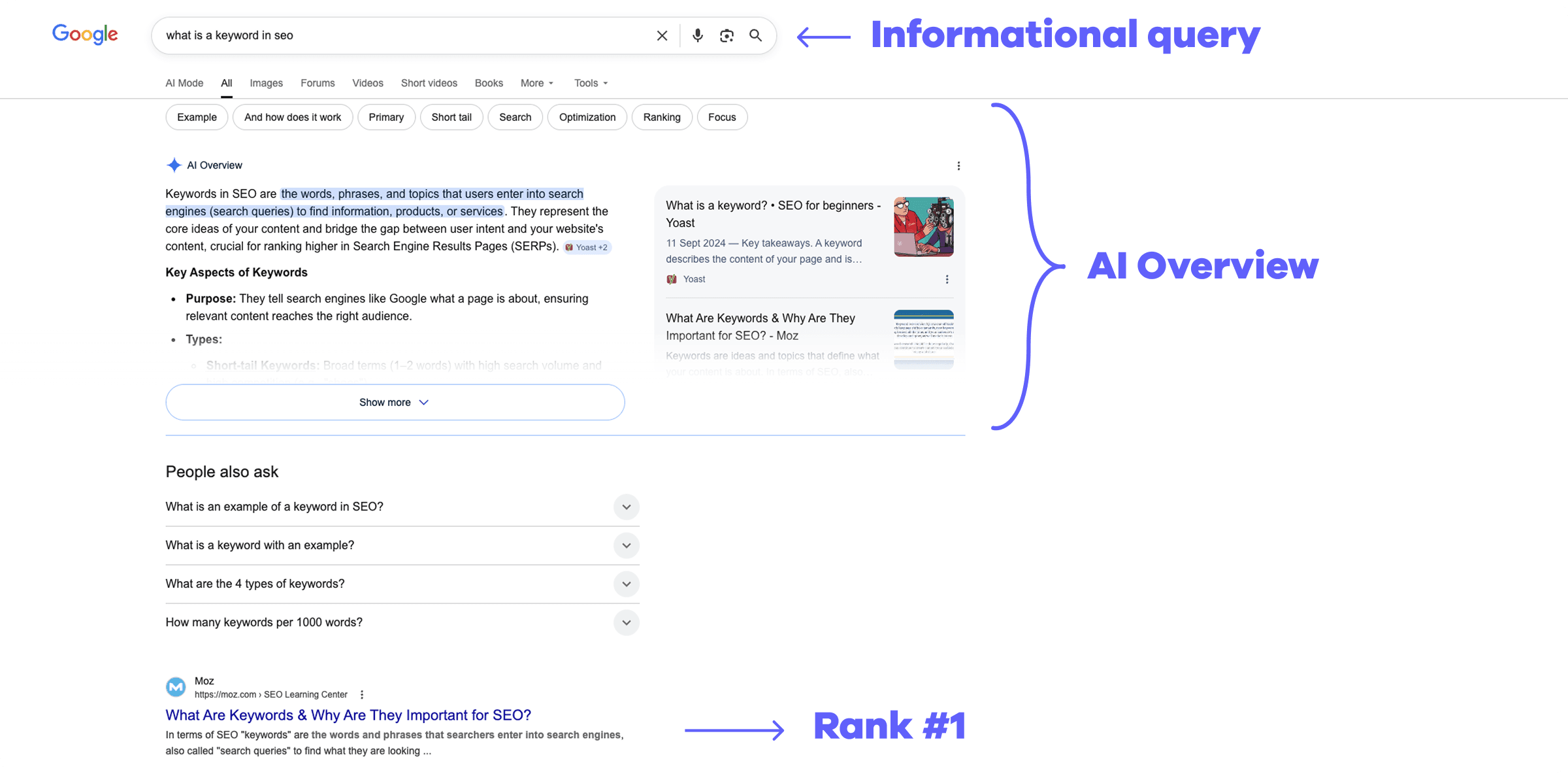Click the Yoast source name under card

point(694,279)
